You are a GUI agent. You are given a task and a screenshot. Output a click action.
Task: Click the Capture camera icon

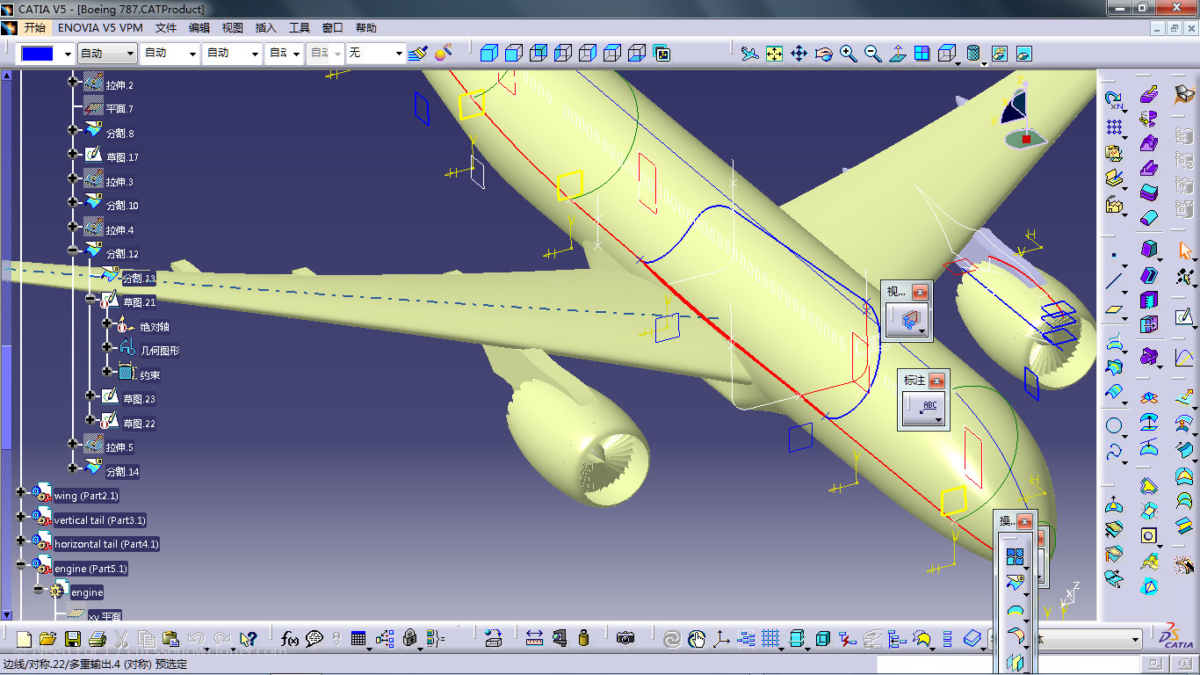(626, 639)
